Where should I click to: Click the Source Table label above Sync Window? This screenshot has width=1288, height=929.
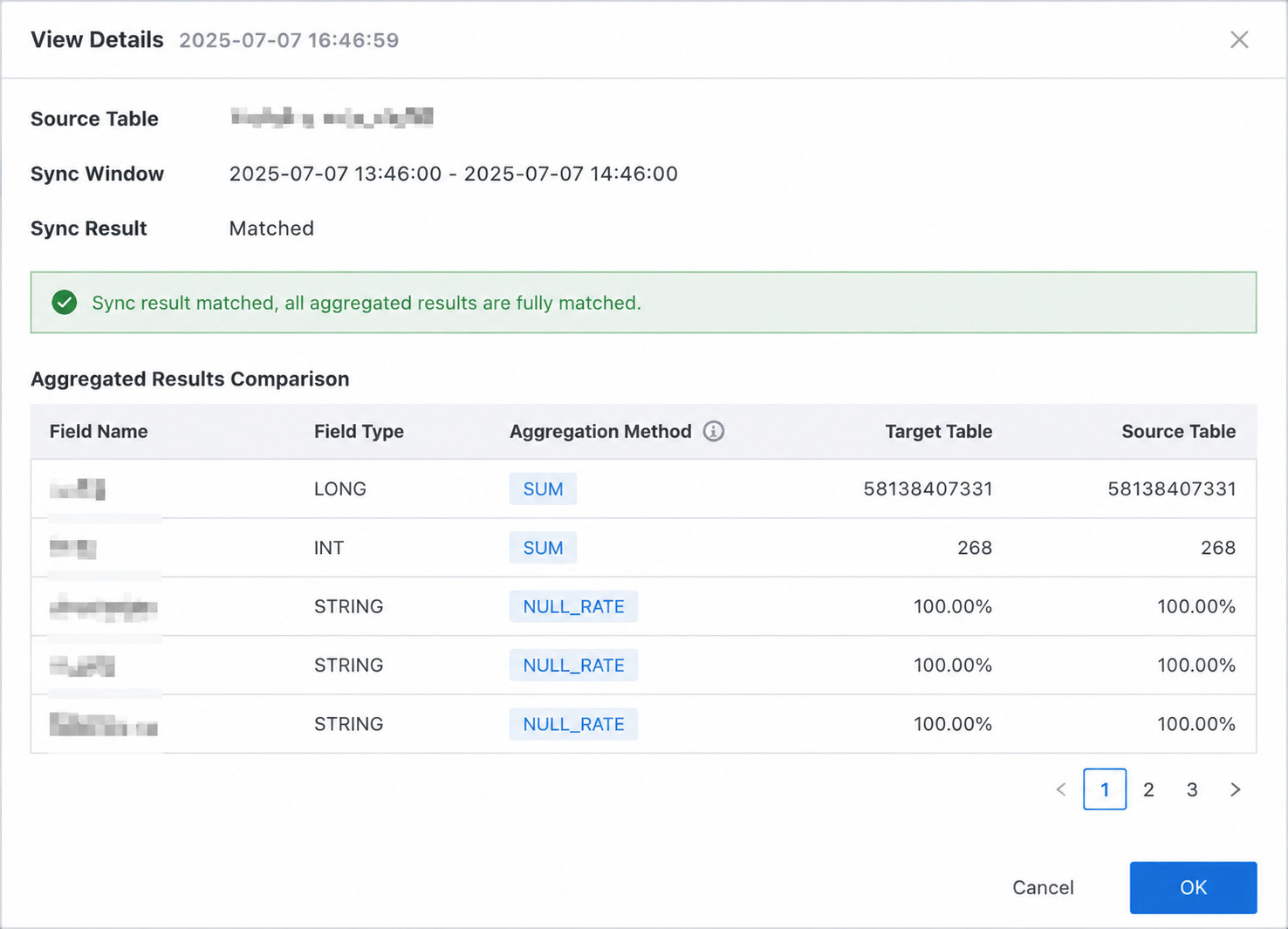pos(94,119)
